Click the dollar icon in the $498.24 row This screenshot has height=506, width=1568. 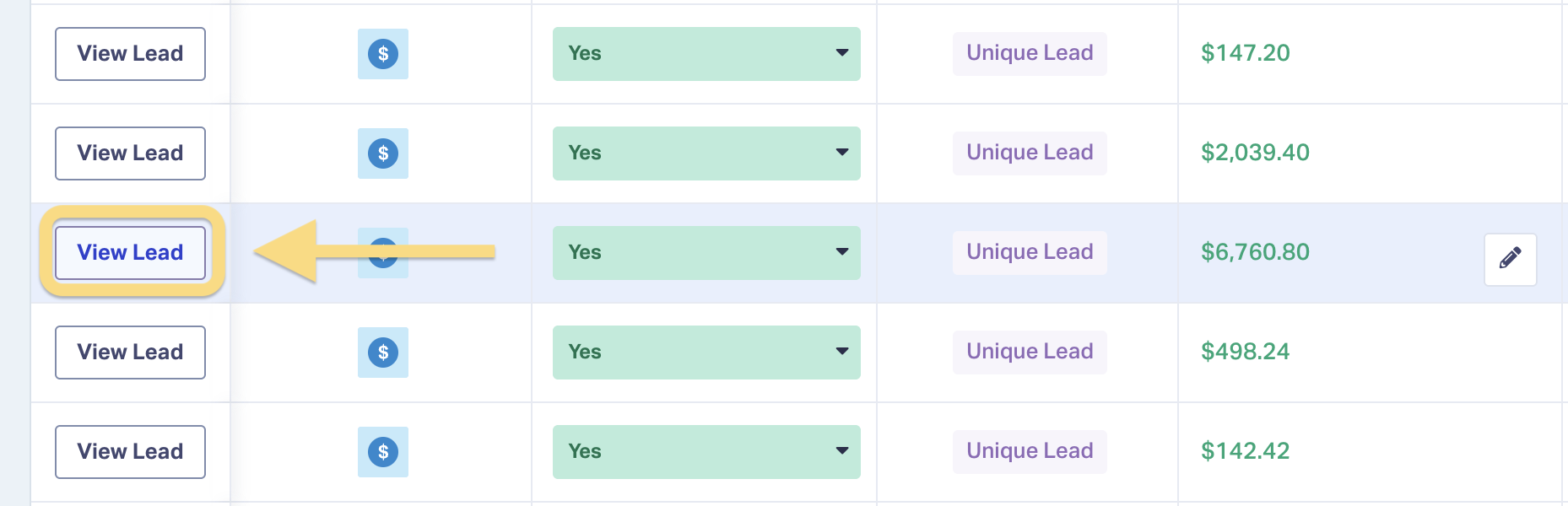tap(383, 353)
